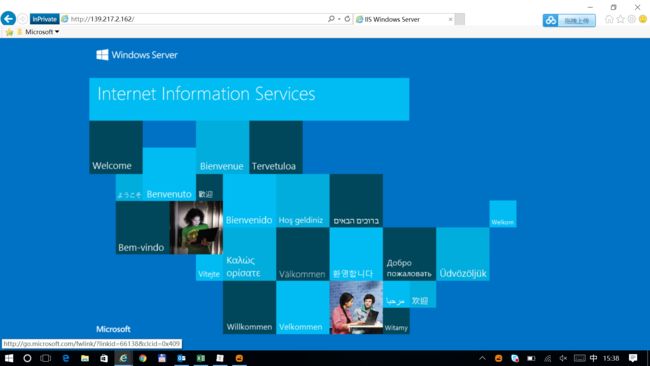The height and width of the screenshot is (366, 650).
Task: Click the Windows Server logo
Action: pos(137,55)
